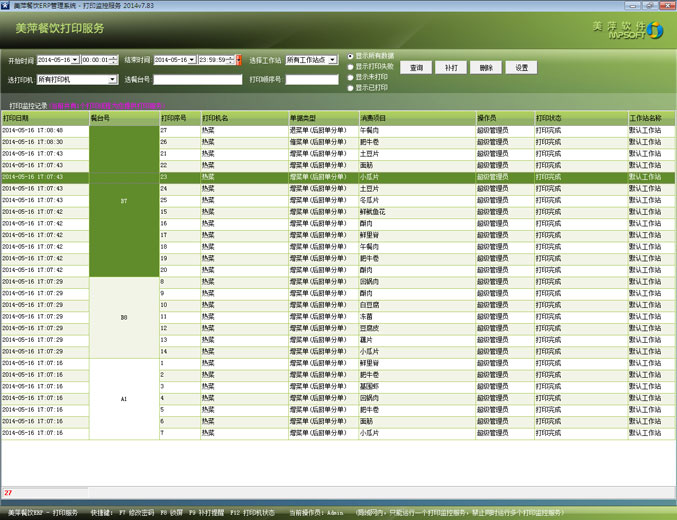
Task: Expand the 选打印机 dropdown
Action: (112, 79)
